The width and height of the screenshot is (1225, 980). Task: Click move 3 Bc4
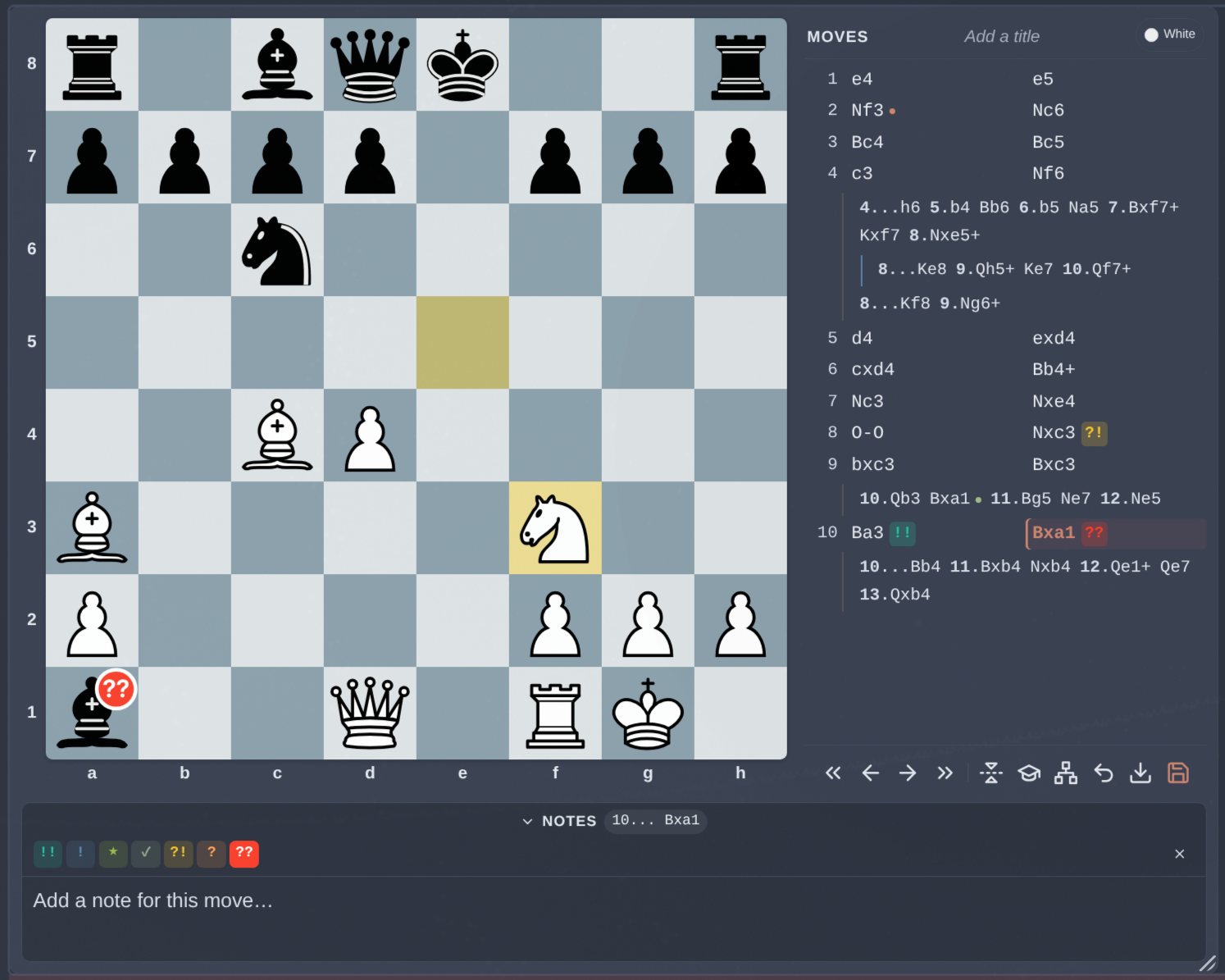(868, 143)
